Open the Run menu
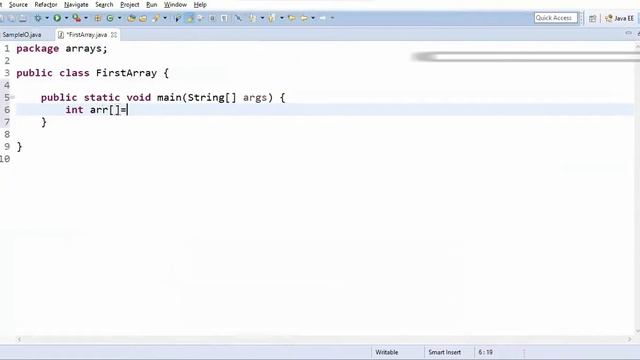The height and width of the screenshot is (360, 640). coord(151,4)
